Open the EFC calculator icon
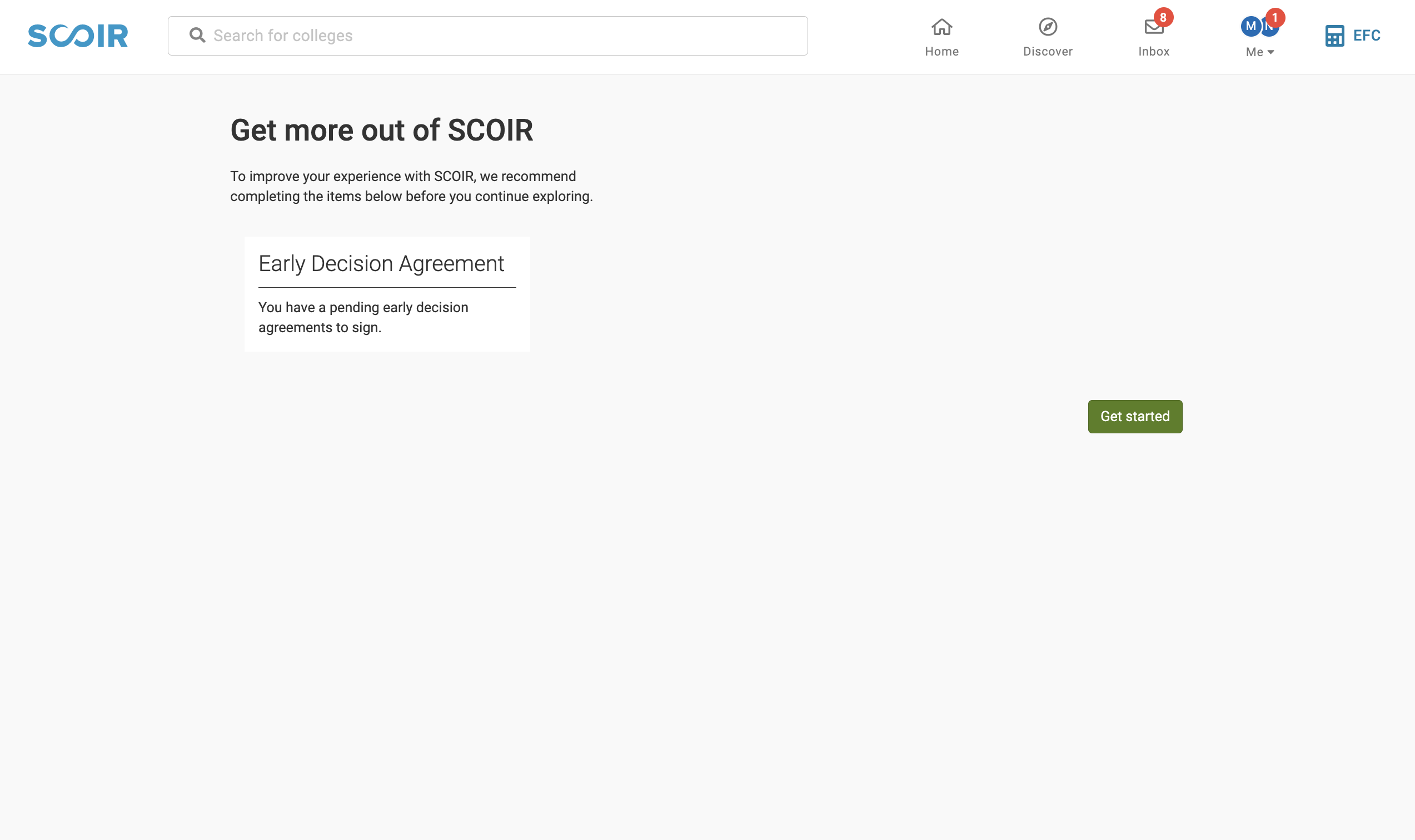Viewport: 1415px width, 840px height. (x=1334, y=36)
